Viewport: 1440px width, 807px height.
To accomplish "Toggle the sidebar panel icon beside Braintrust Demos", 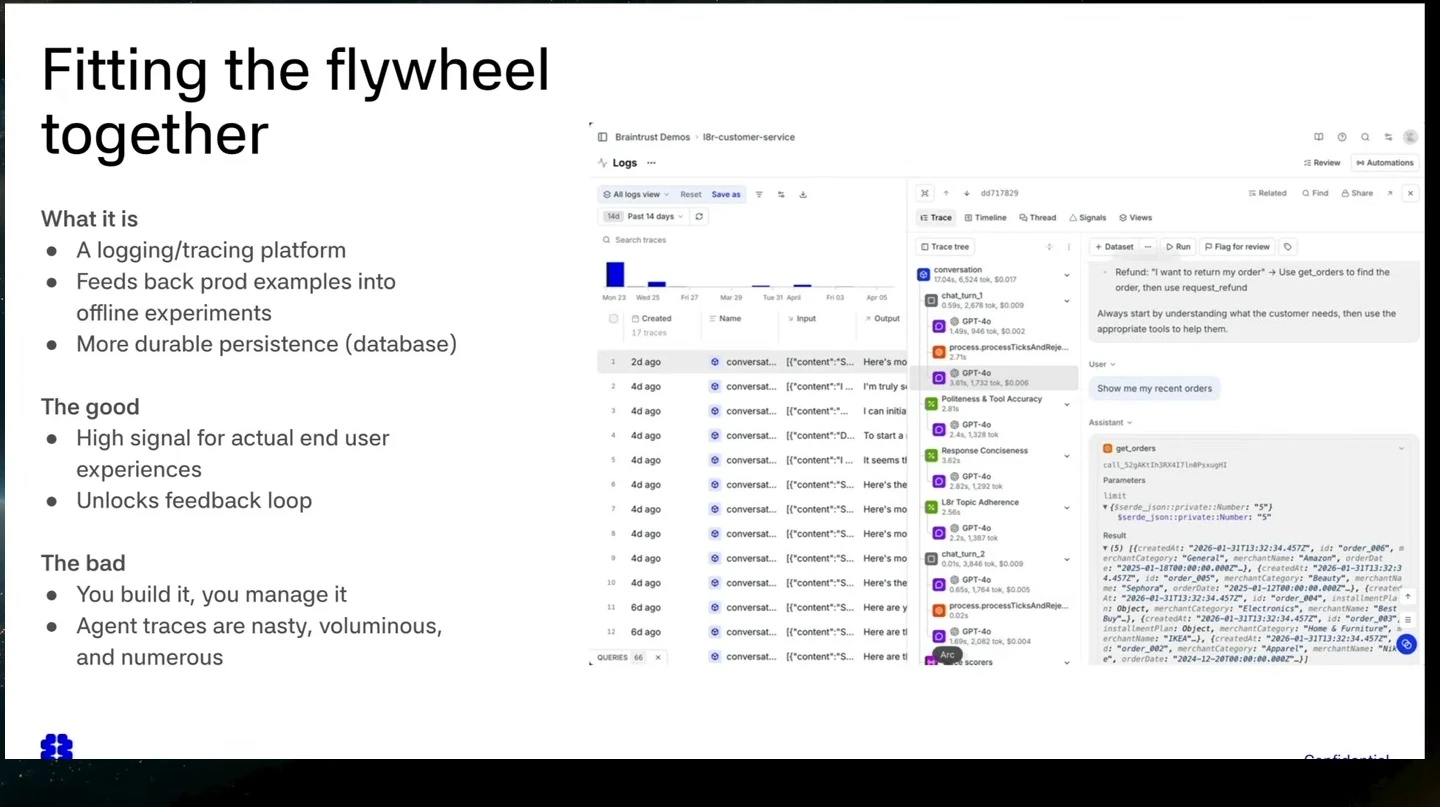I will point(602,137).
